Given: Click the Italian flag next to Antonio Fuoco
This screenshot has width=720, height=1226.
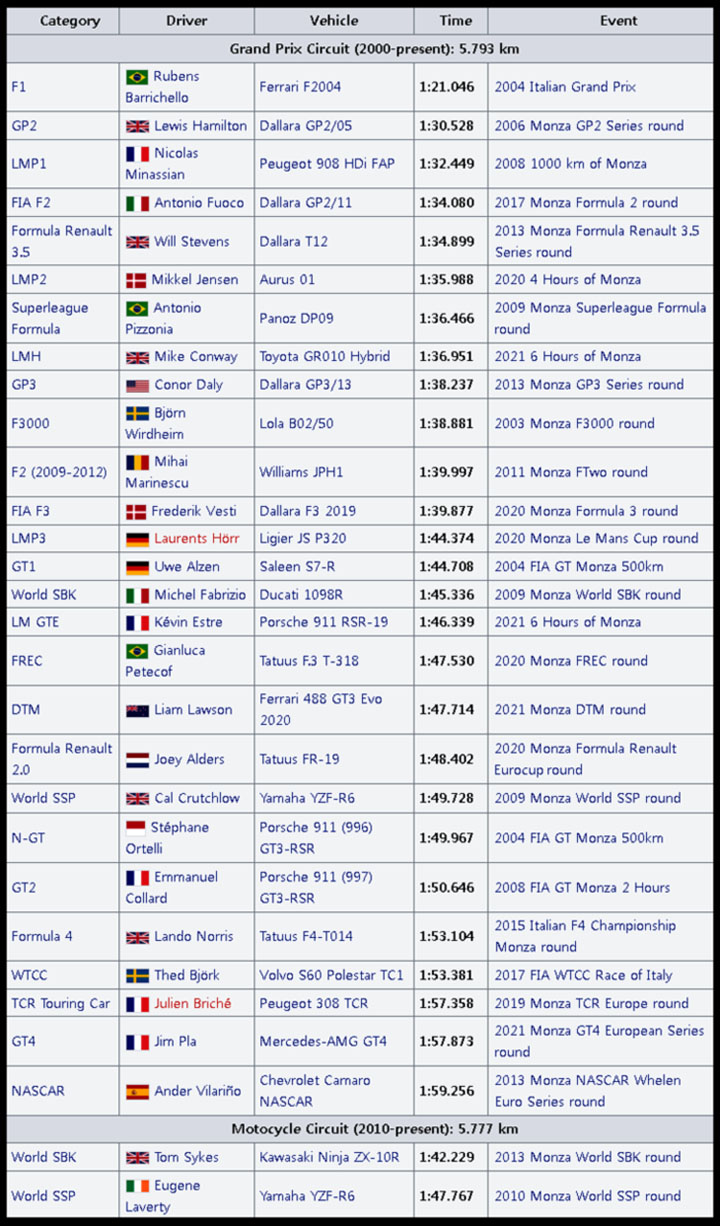Looking at the screenshot, I should [137, 203].
